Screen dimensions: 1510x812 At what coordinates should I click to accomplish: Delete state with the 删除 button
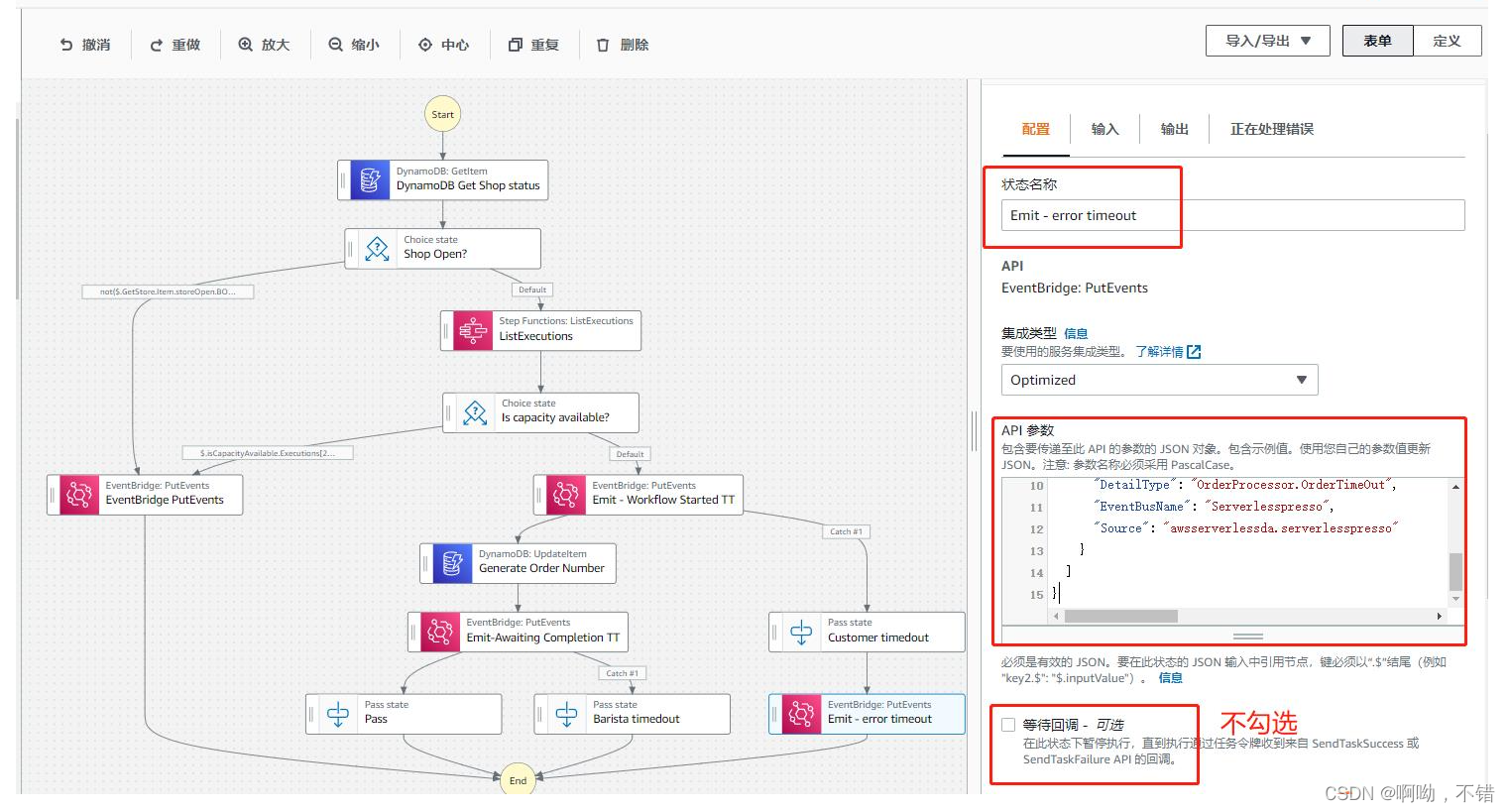[623, 45]
